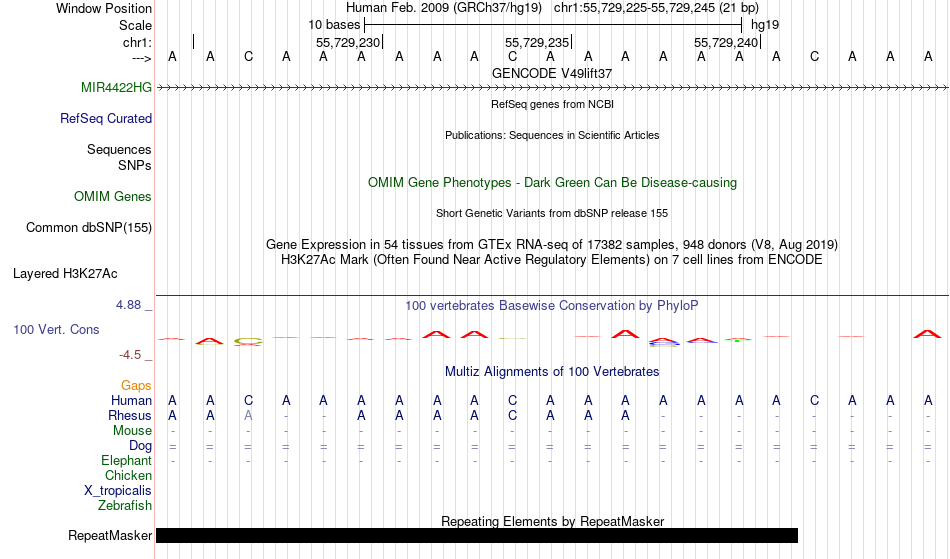Click the RefSeq genes from NCBI title

click(552, 104)
